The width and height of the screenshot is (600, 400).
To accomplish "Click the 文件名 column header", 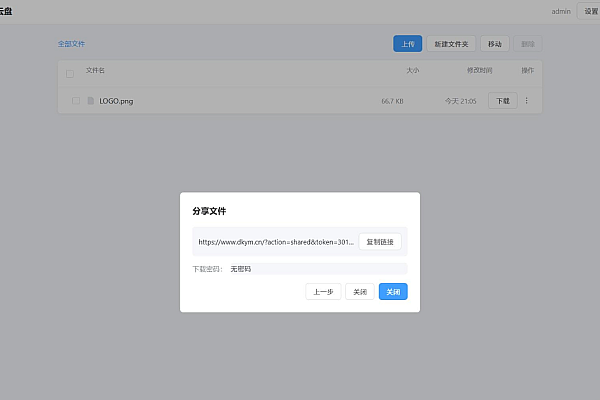I will [x=95, y=70].
